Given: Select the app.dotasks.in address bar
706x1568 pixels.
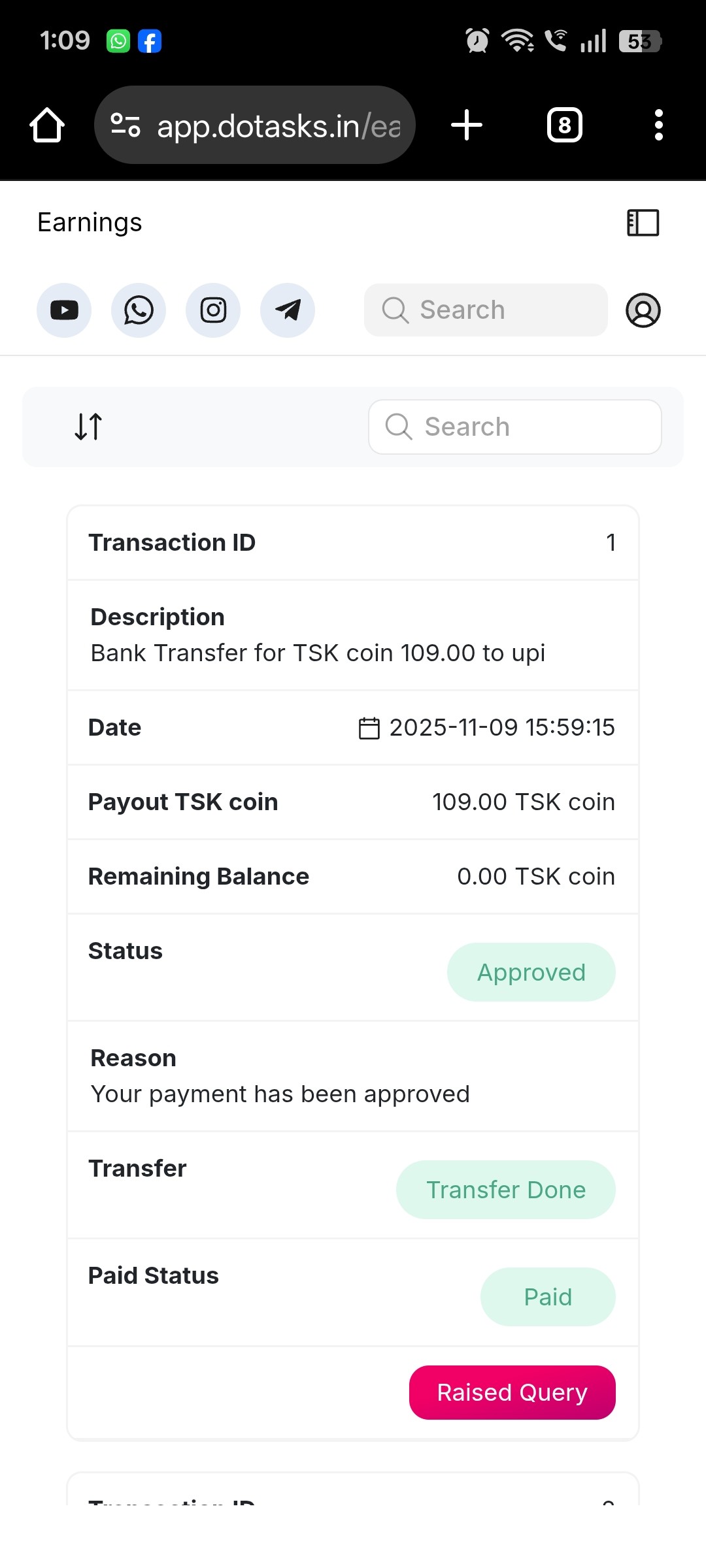Looking at the screenshot, I should [x=278, y=125].
